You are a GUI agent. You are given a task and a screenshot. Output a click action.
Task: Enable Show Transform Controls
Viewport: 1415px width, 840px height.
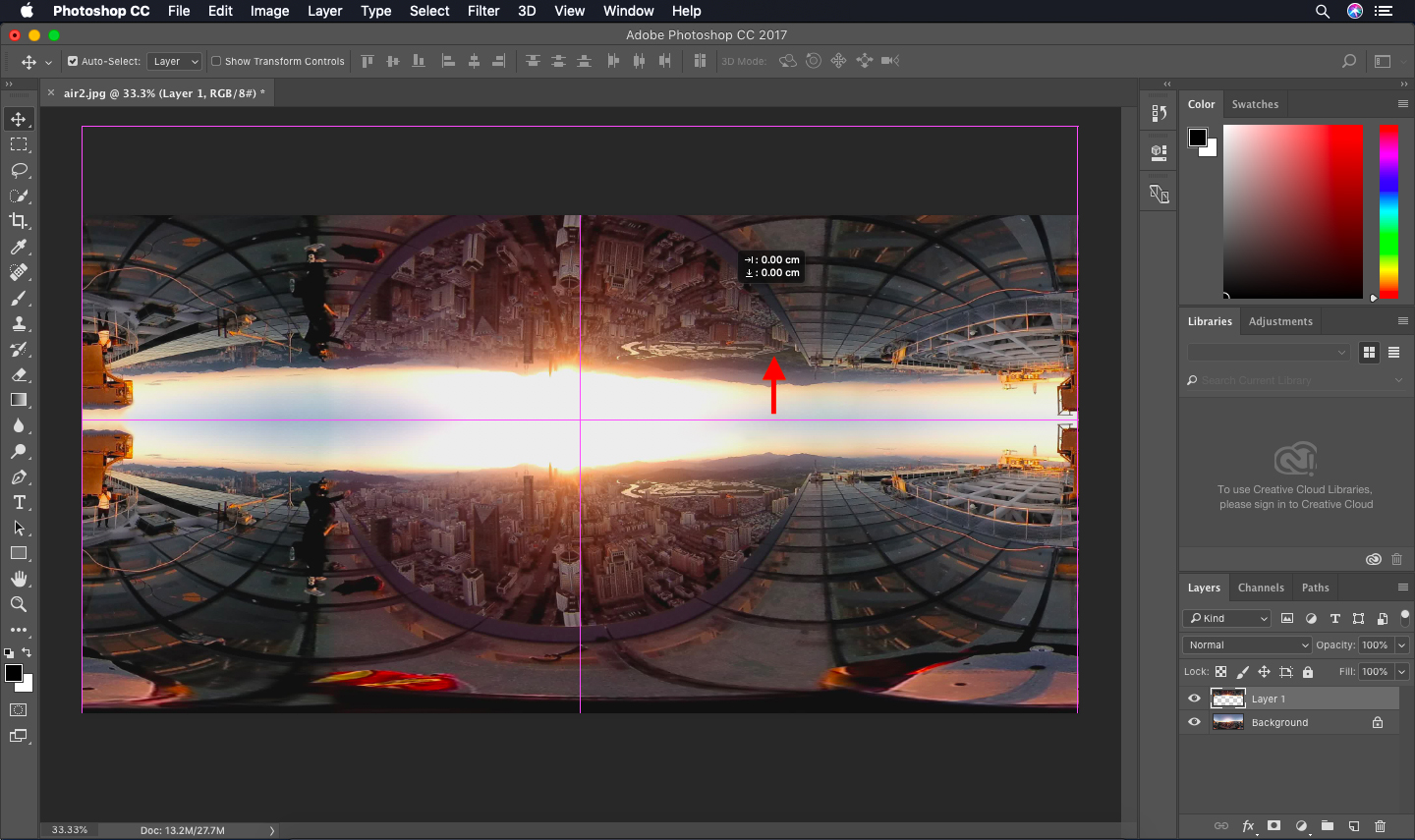216,61
